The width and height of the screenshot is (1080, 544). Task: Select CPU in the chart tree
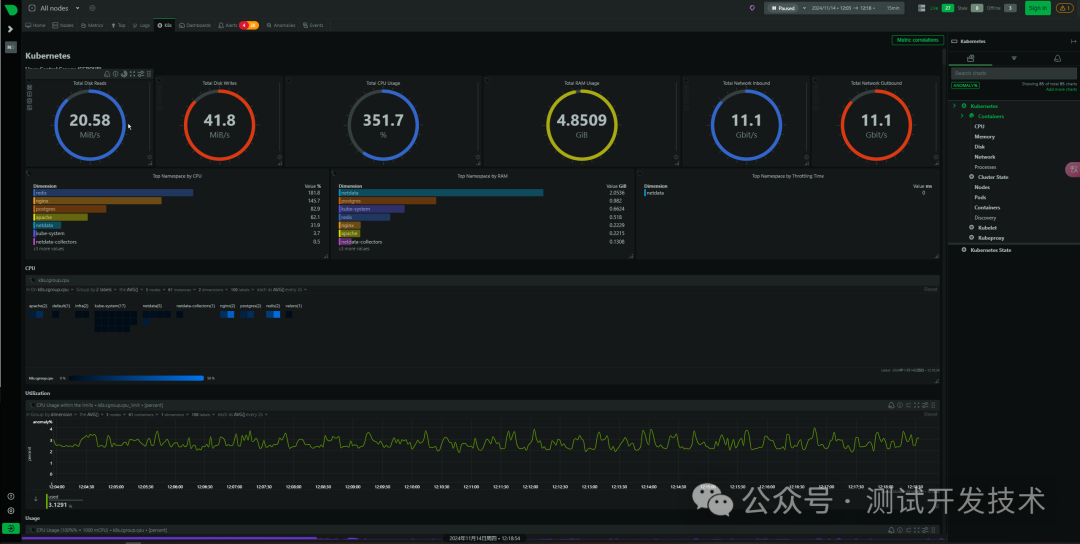tap(979, 127)
